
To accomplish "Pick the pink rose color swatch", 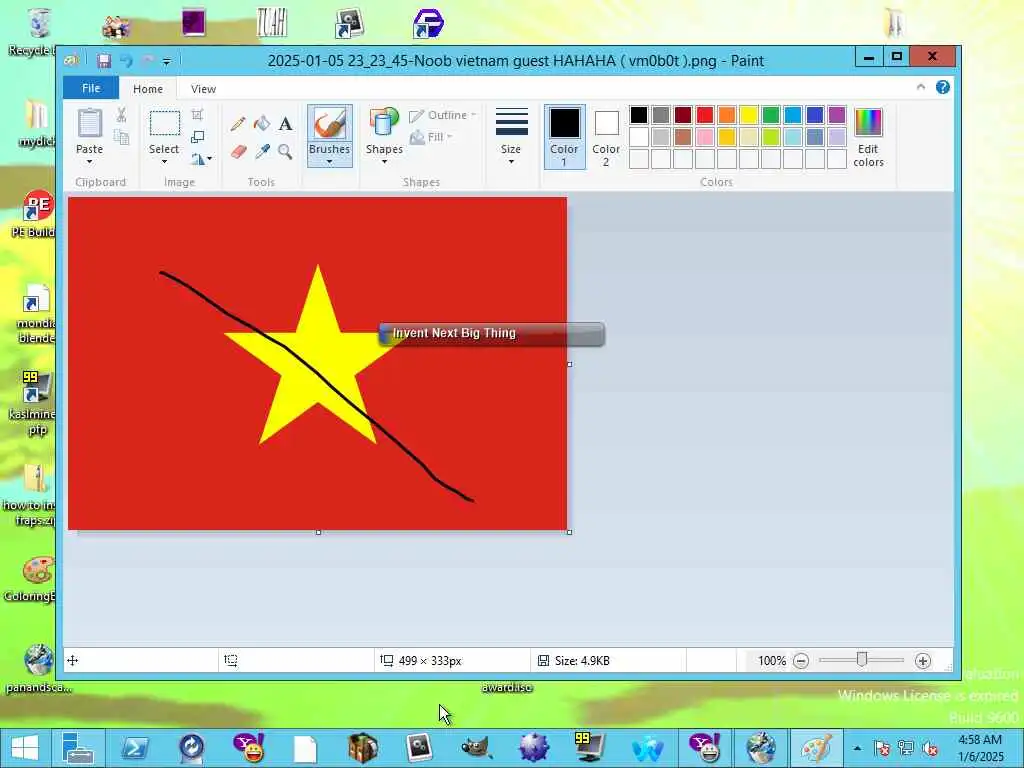I will coord(705,137).
